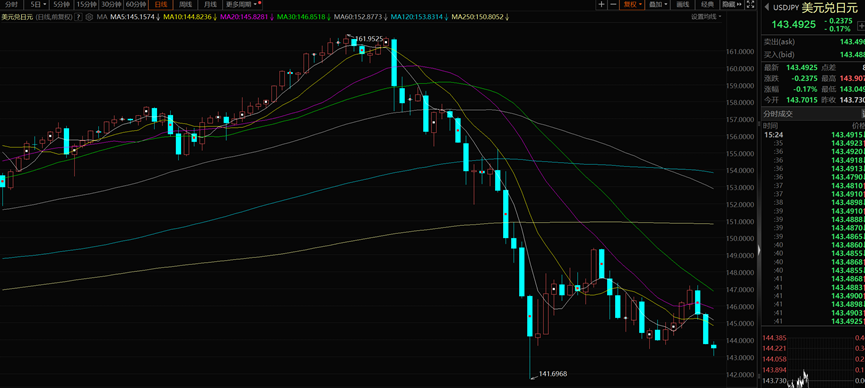Switch to 周线 weekly tab
This screenshot has width=865, height=388.
coord(185,4)
